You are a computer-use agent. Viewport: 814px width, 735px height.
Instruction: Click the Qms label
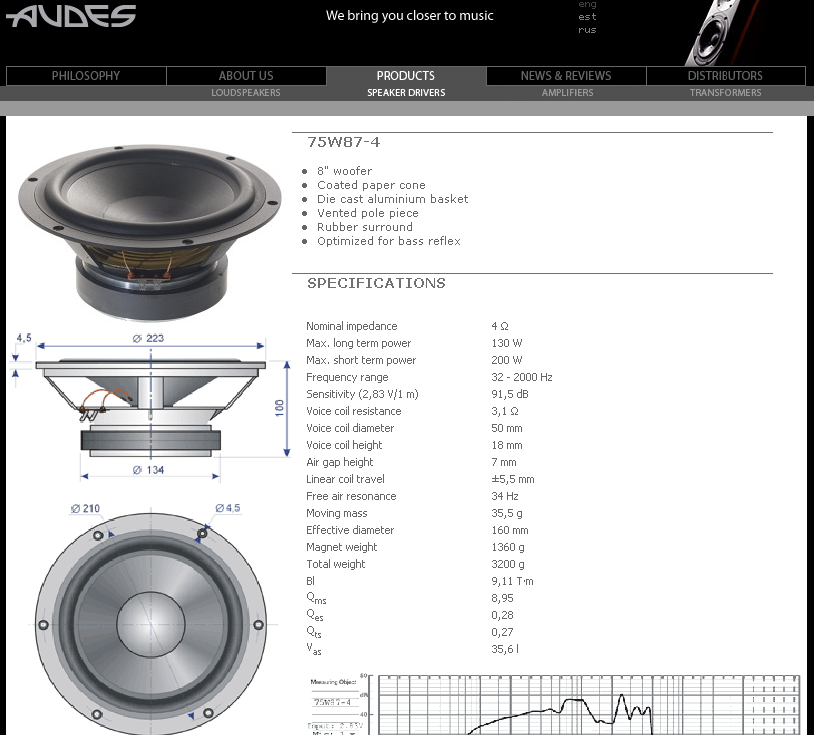[316, 598]
